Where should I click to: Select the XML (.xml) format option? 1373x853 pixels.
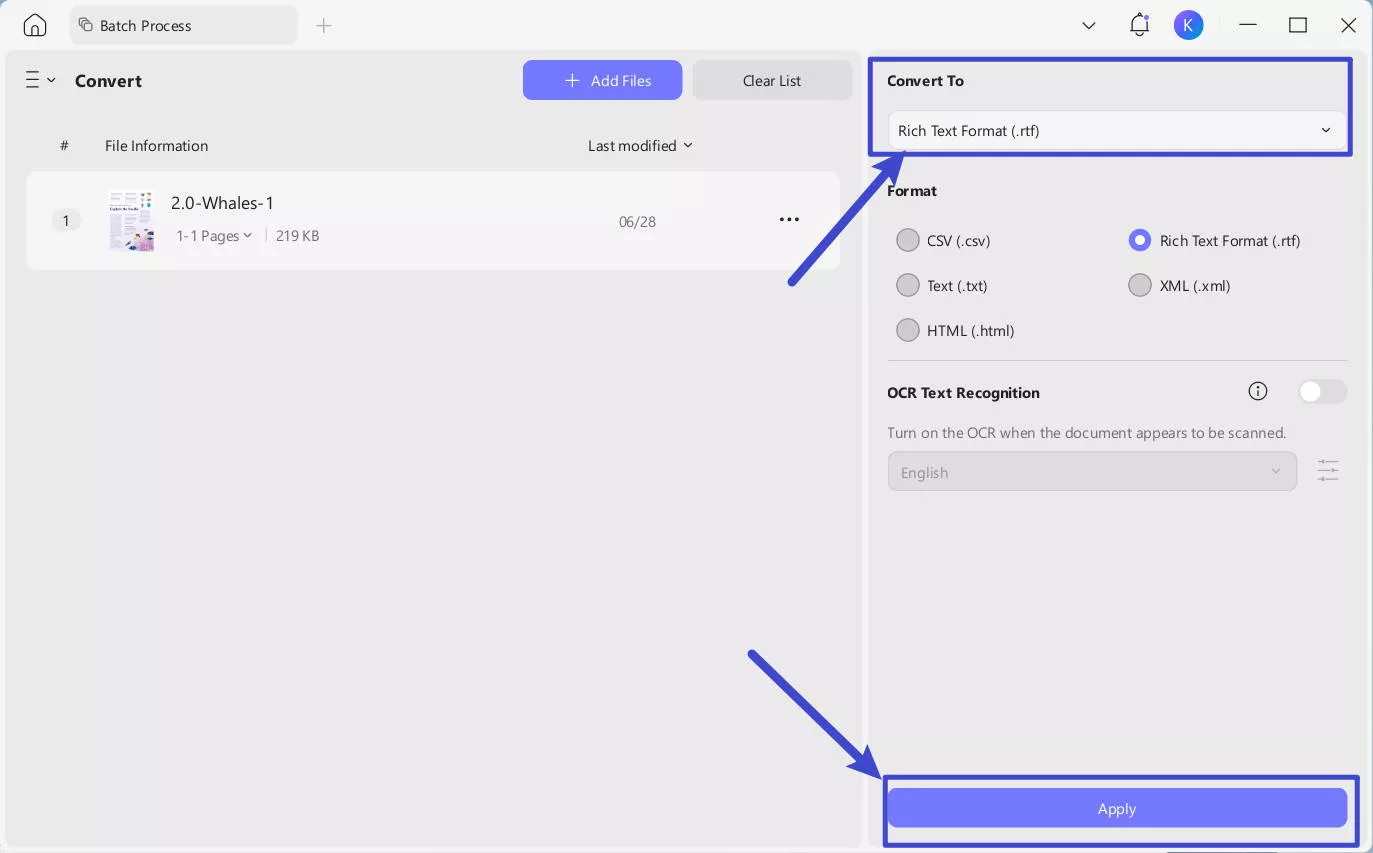(x=1140, y=285)
